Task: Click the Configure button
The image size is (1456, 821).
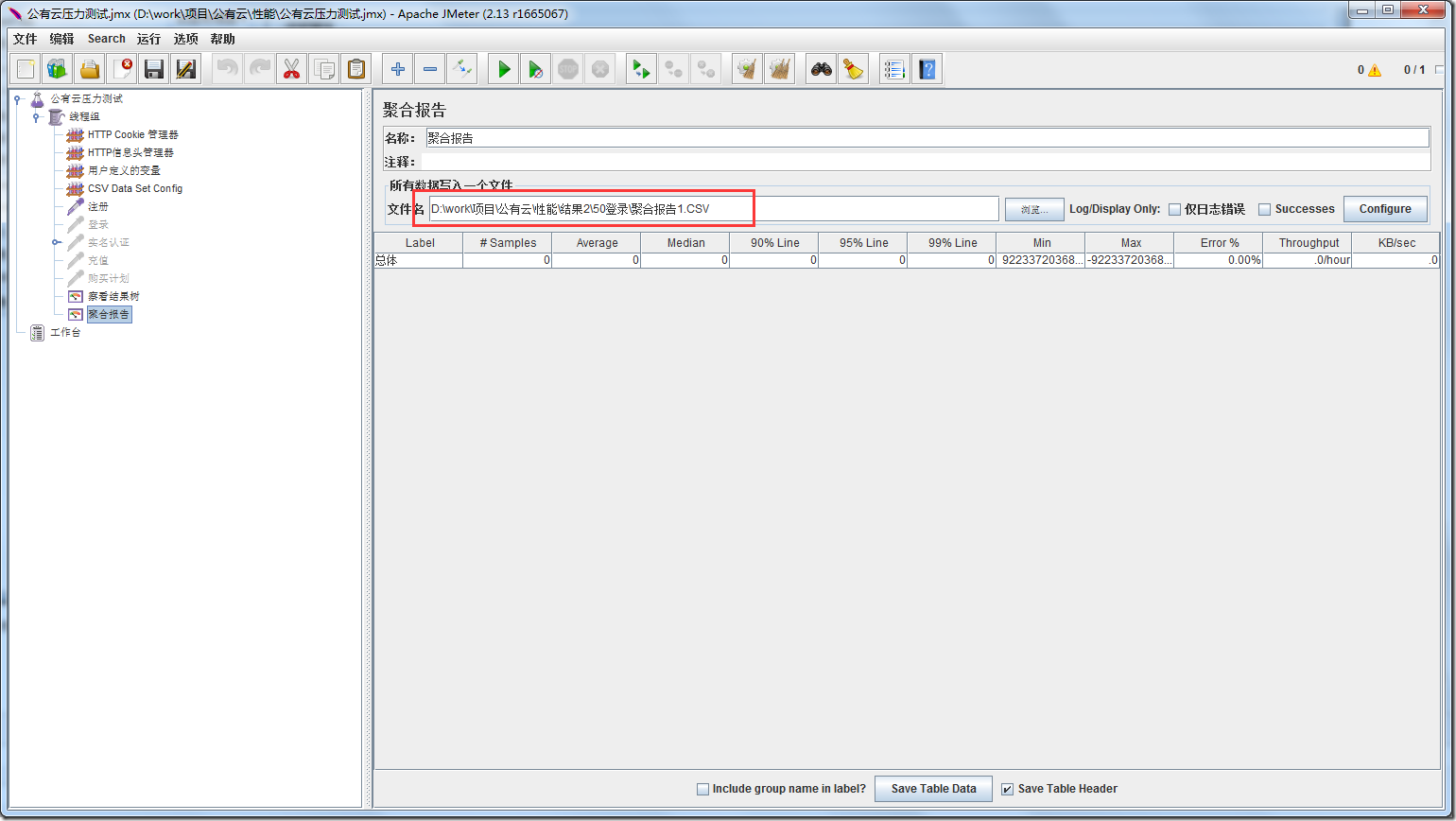Action: [1385, 209]
